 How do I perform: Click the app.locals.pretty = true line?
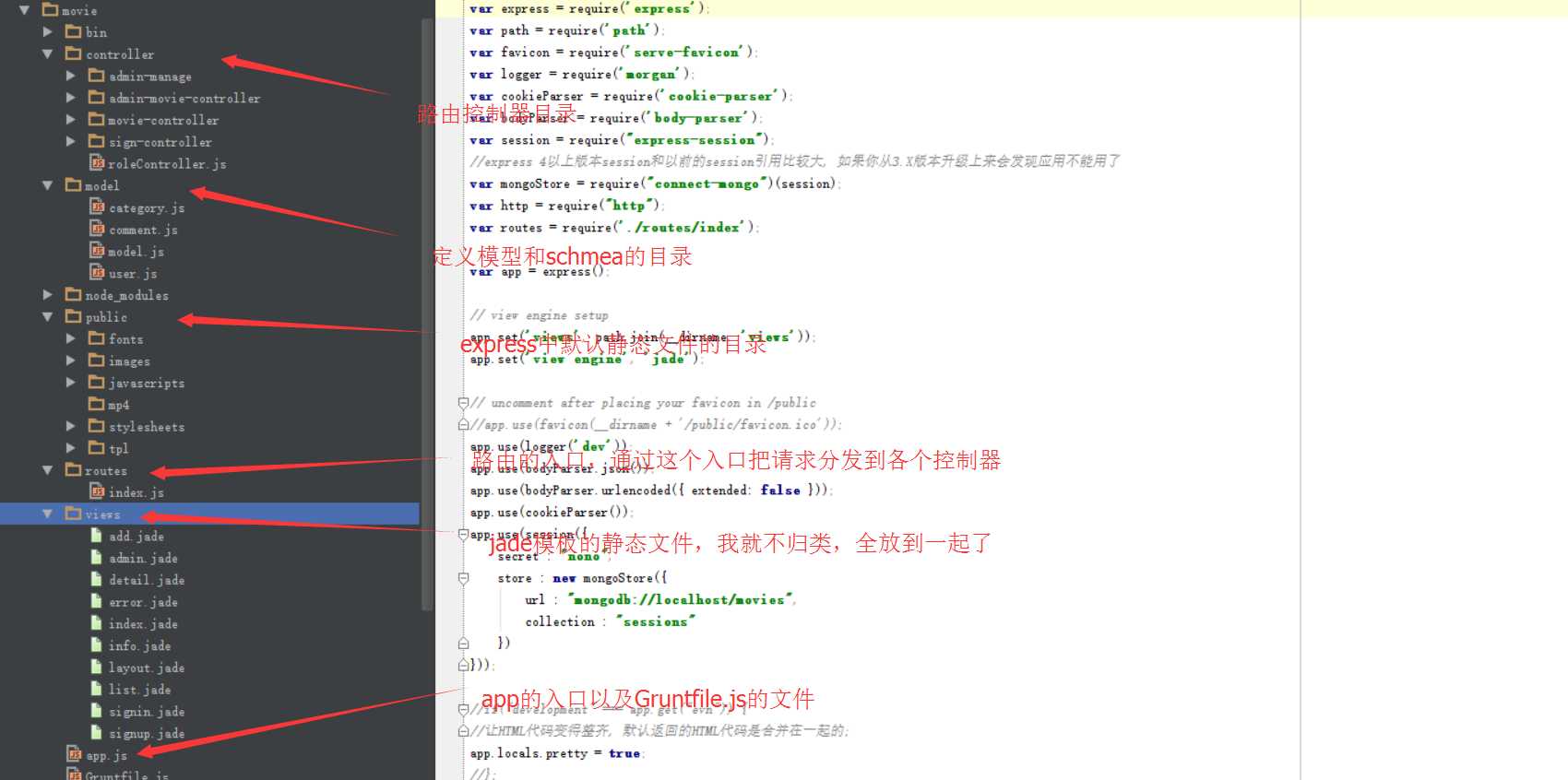pos(557,753)
